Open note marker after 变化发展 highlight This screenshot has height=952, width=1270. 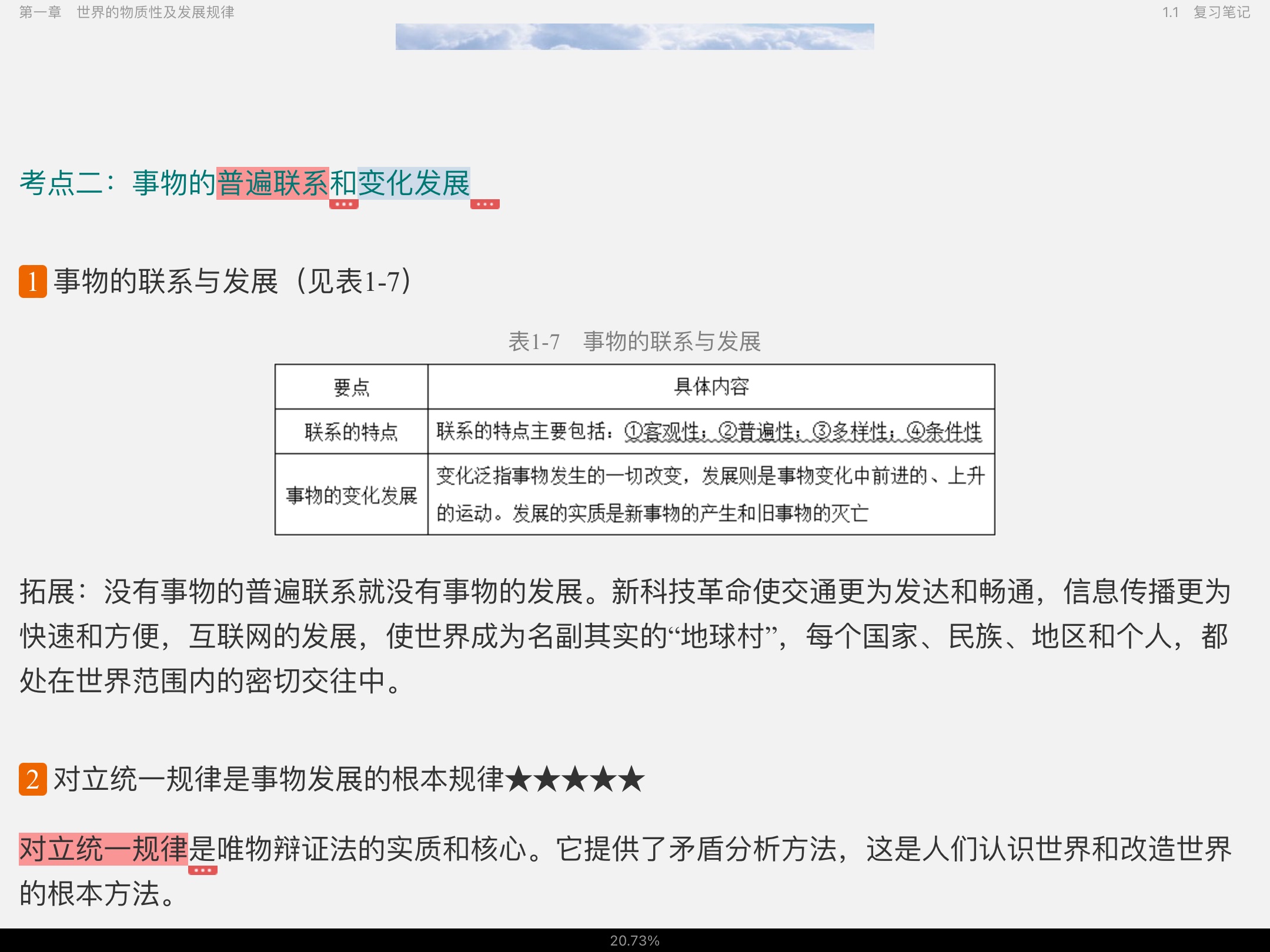[x=484, y=205]
